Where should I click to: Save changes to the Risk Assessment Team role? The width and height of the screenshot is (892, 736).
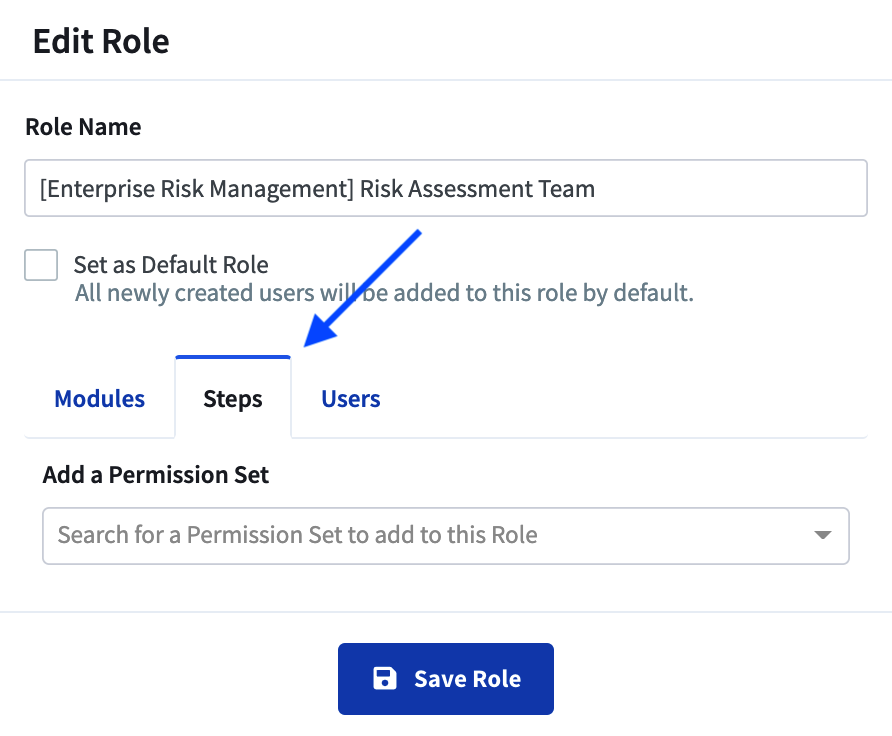tap(445, 678)
